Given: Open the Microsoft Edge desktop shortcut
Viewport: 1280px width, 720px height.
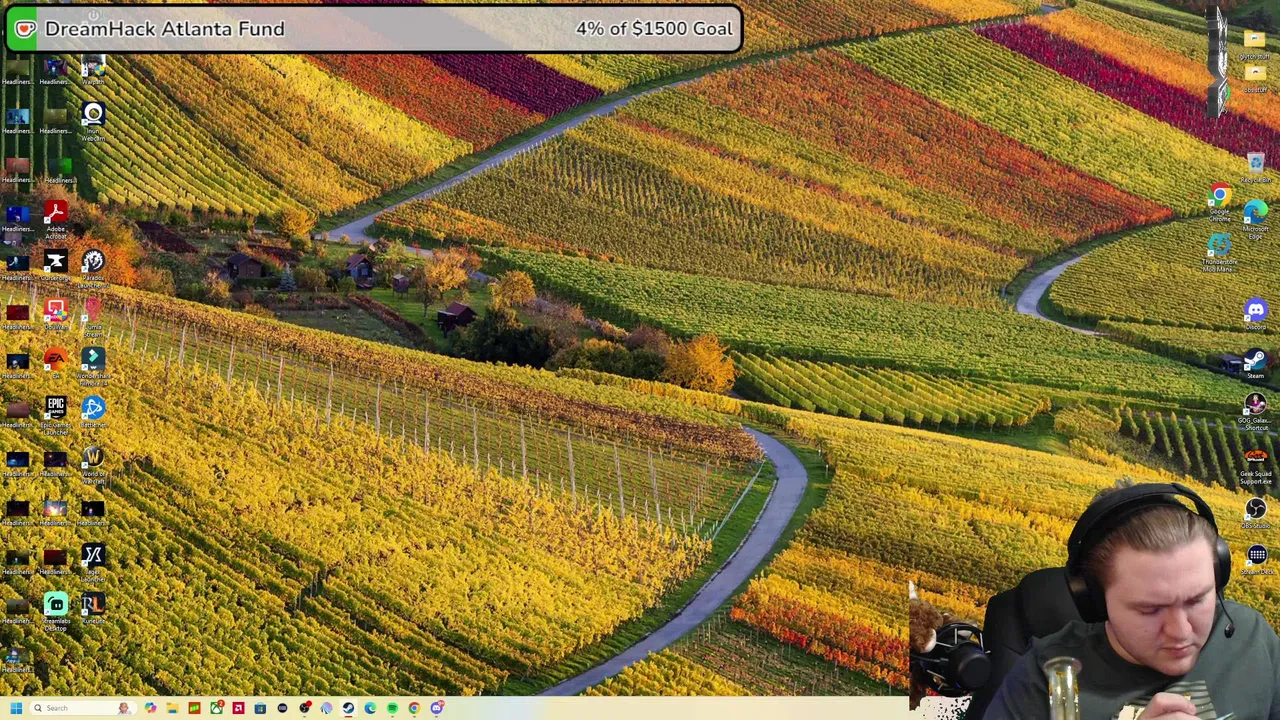Looking at the screenshot, I should pyautogui.click(x=1255, y=218).
